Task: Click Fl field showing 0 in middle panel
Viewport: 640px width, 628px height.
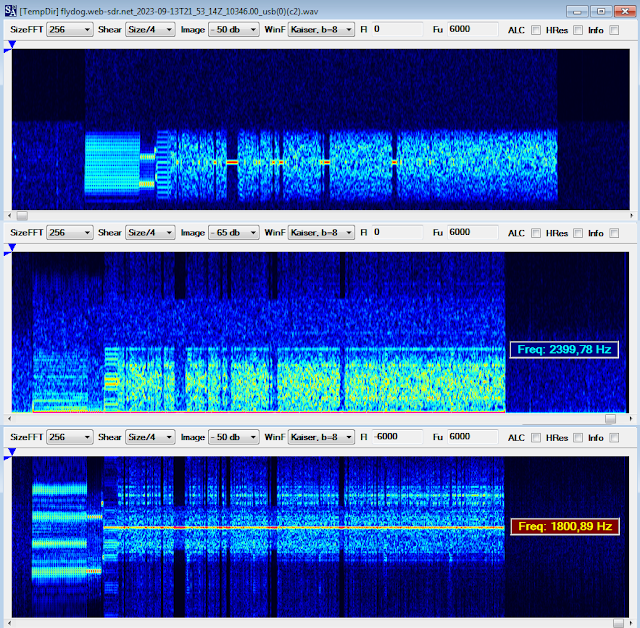Action: click(397, 232)
